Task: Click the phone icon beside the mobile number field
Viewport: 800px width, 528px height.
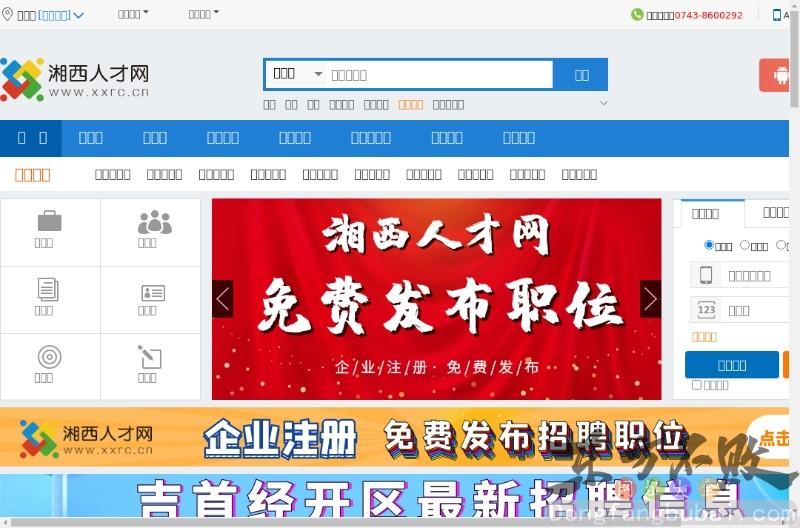Action: tap(706, 275)
